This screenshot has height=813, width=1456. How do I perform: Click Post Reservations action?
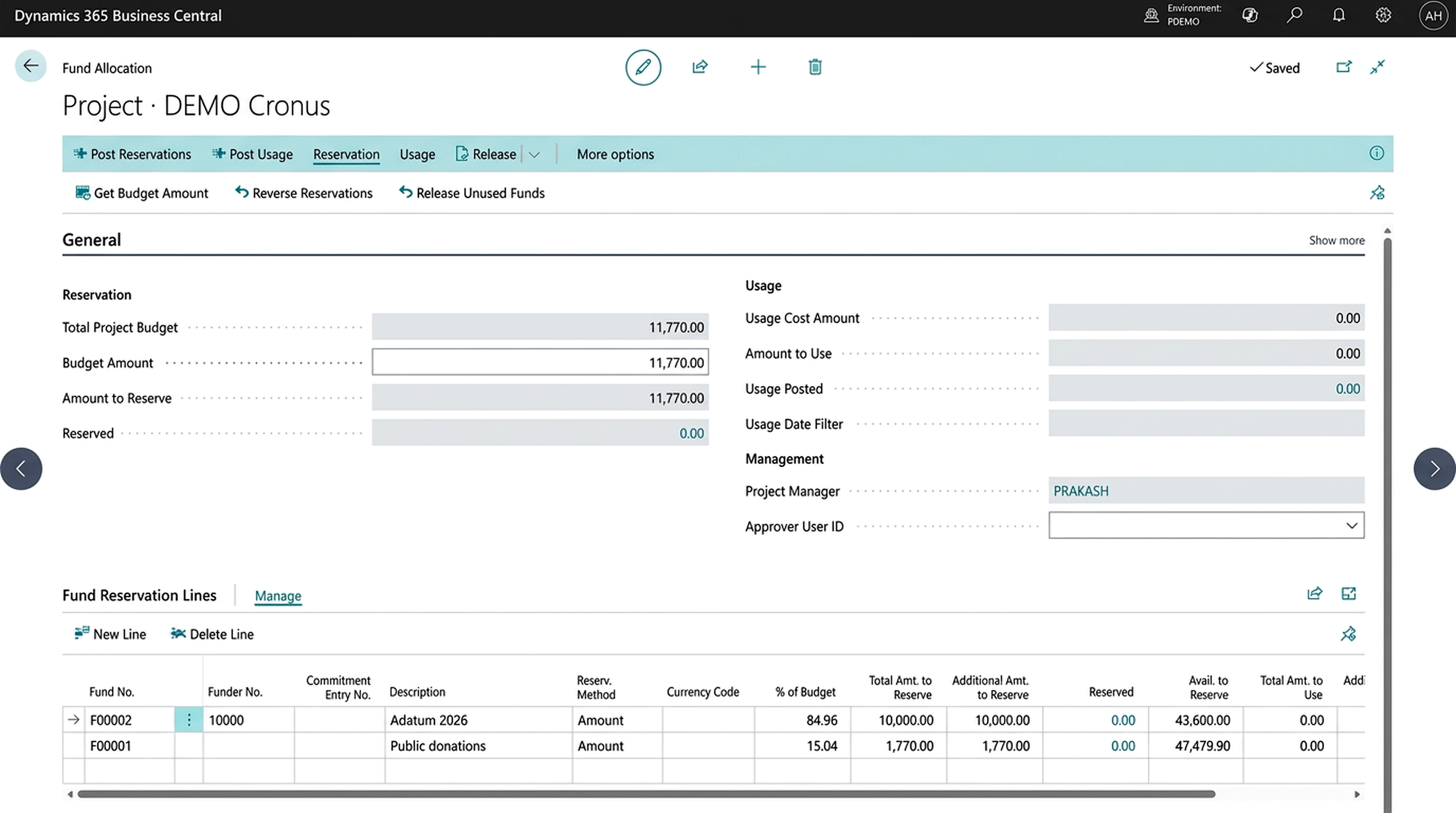[x=132, y=155]
